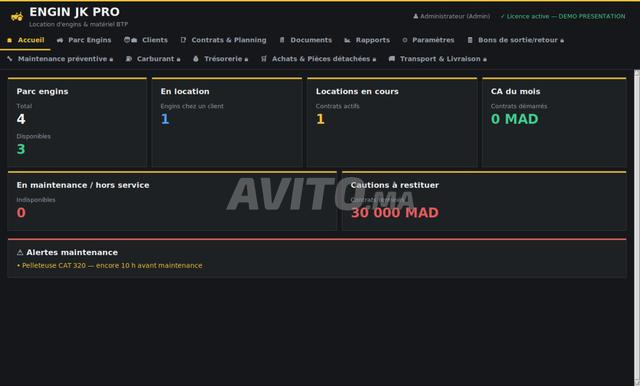Viewport: 640px width, 386px height.
Task: Open the Accueil tab
Action: (x=25, y=40)
